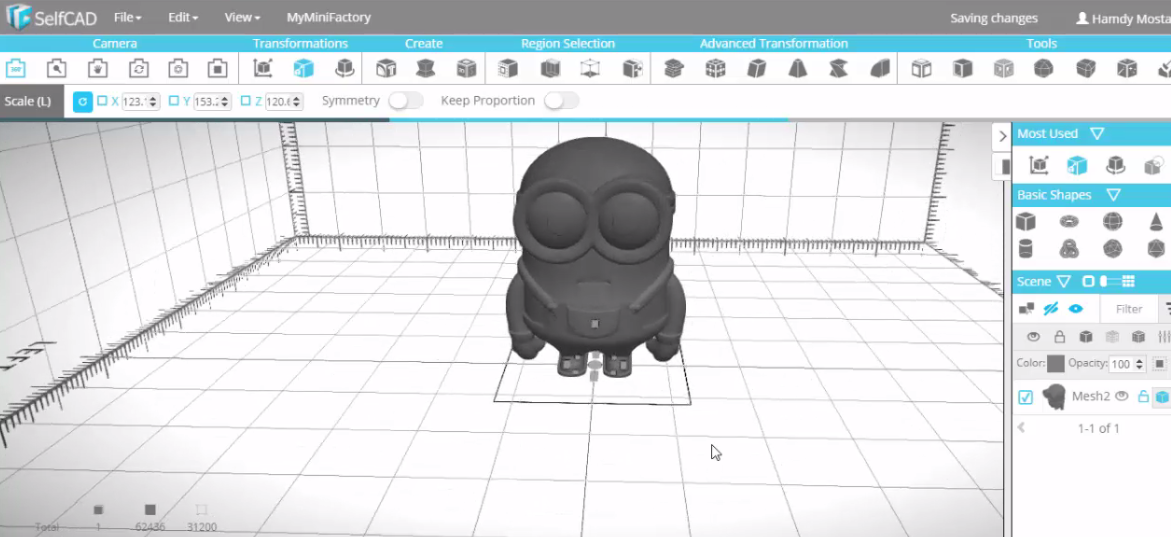Reset scale with the blue refresh button

(x=83, y=101)
